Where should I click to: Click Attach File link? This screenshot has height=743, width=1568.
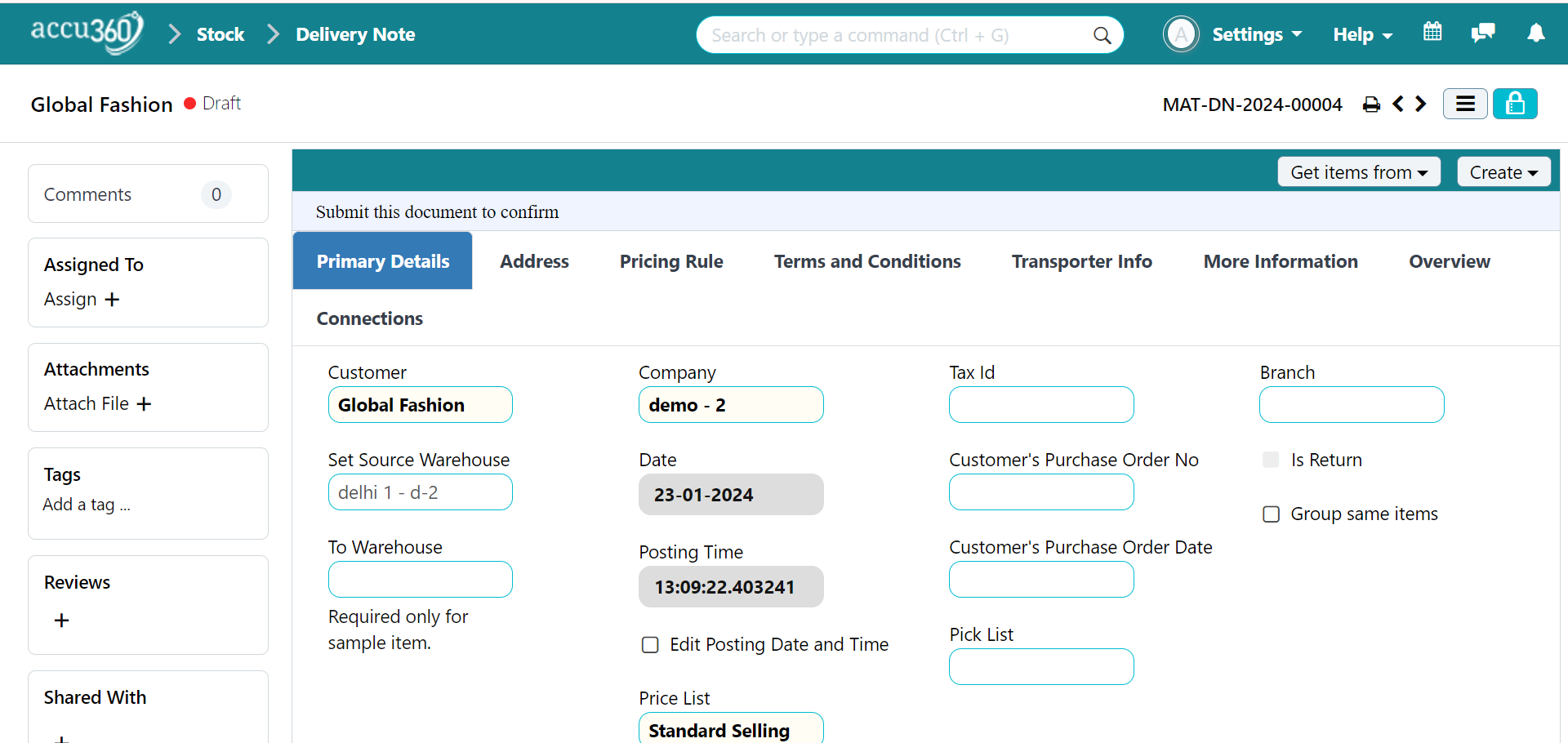(87, 404)
